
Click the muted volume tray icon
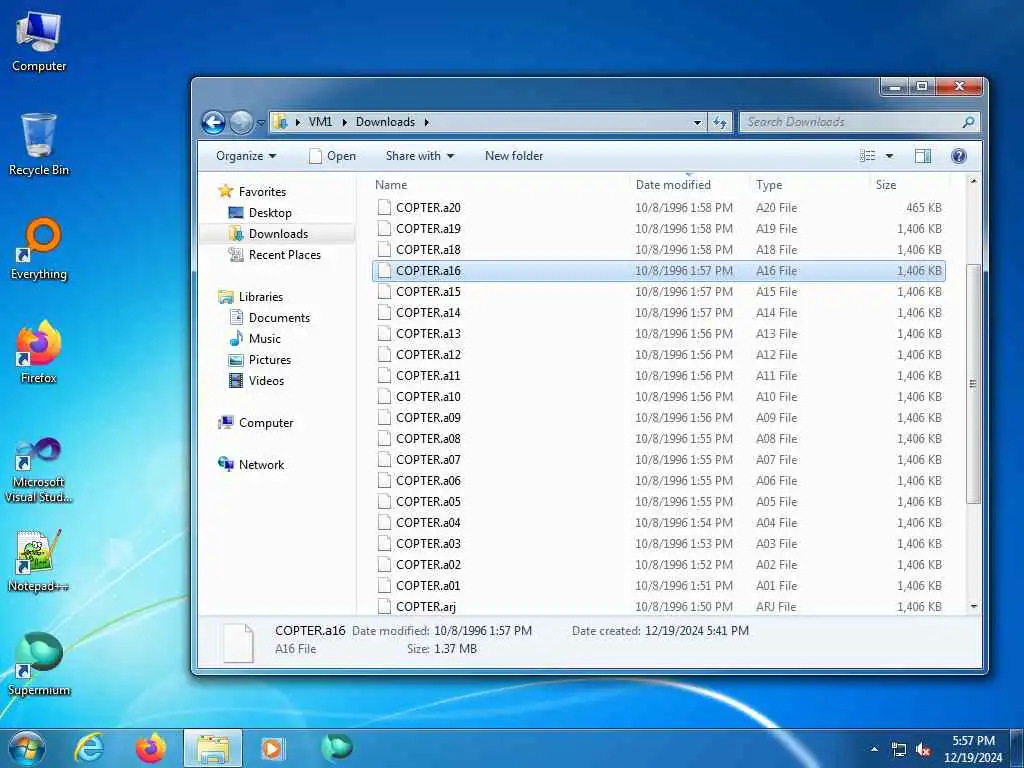pyautogui.click(x=923, y=750)
